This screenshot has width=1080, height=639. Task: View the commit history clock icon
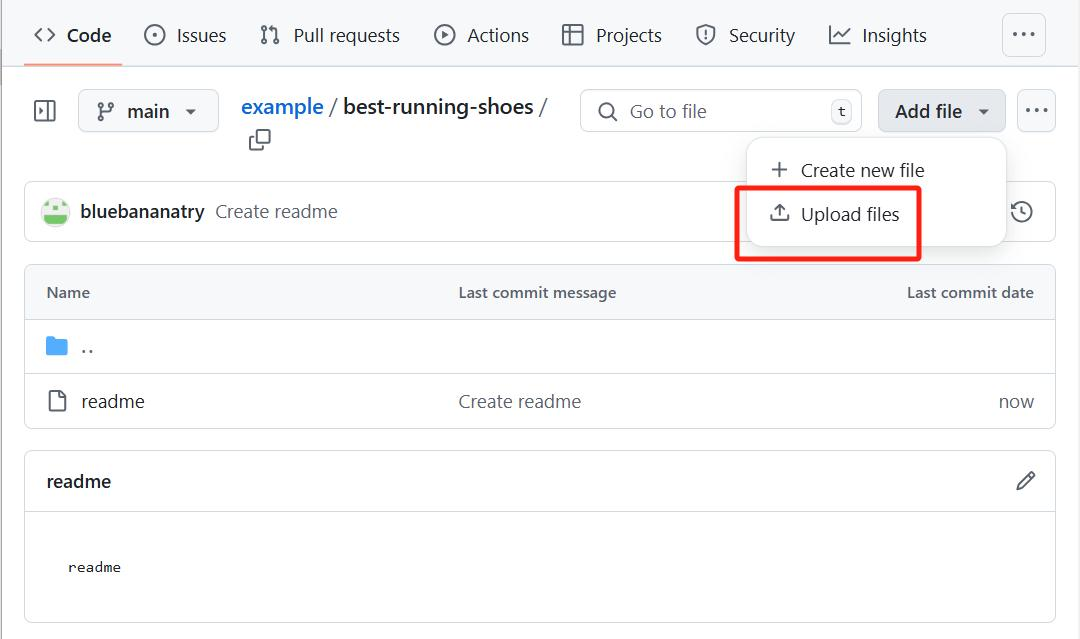point(1021,211)
